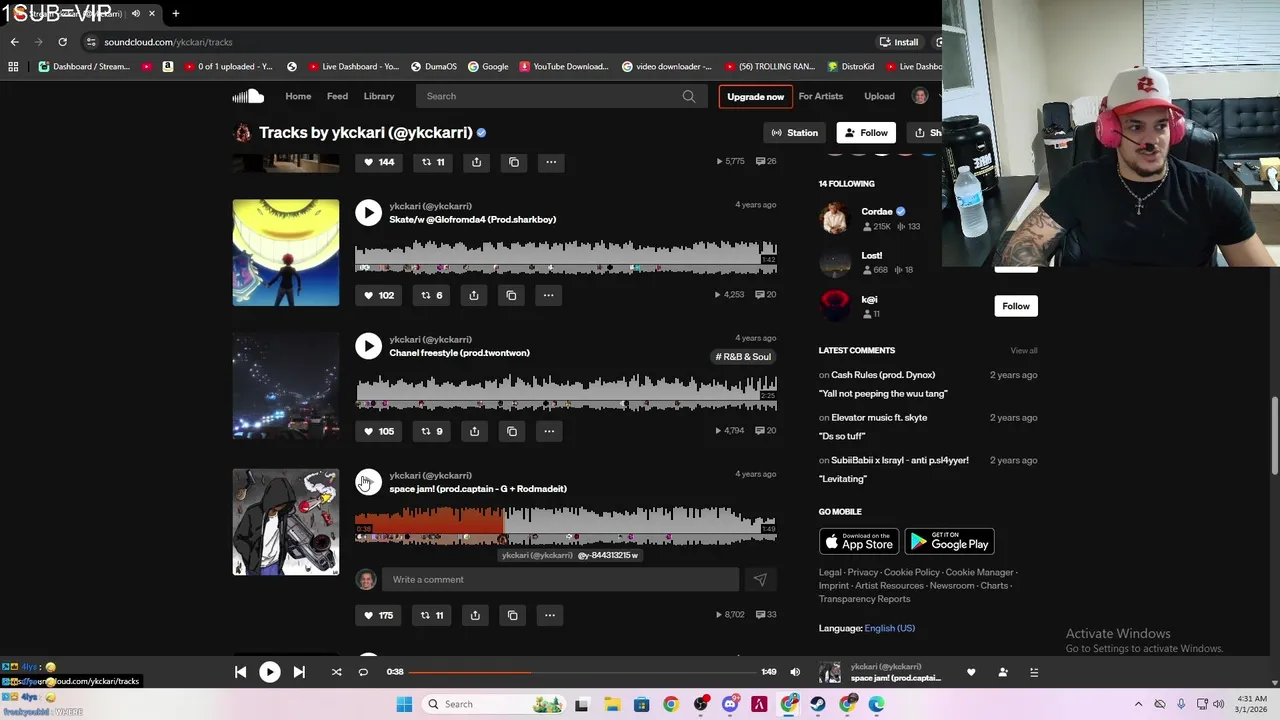Screen dimensions: 1280x720
Task: Follow the k@i account
Action: pyautogui.click(x=1016, y=306)
